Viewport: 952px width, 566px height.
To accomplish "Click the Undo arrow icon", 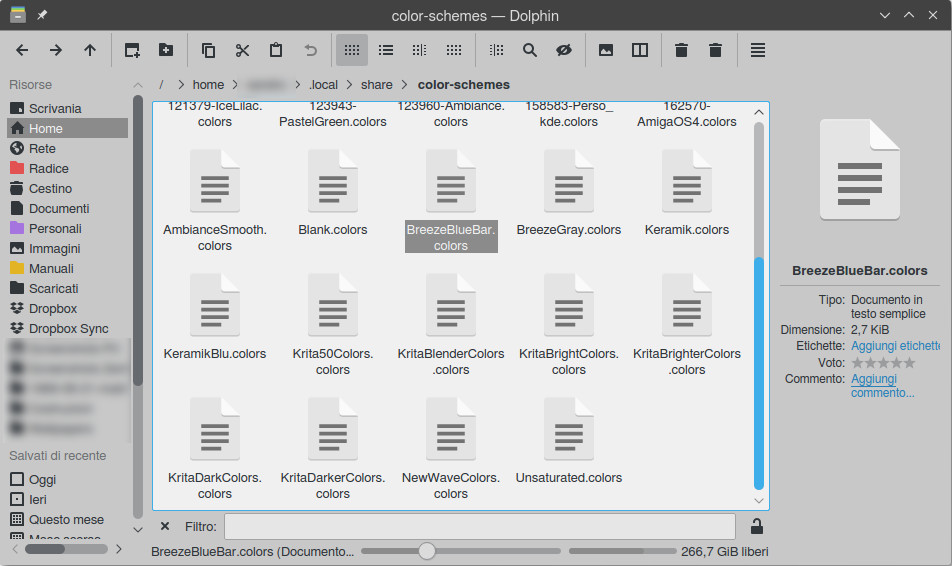I will click(310, 50).
